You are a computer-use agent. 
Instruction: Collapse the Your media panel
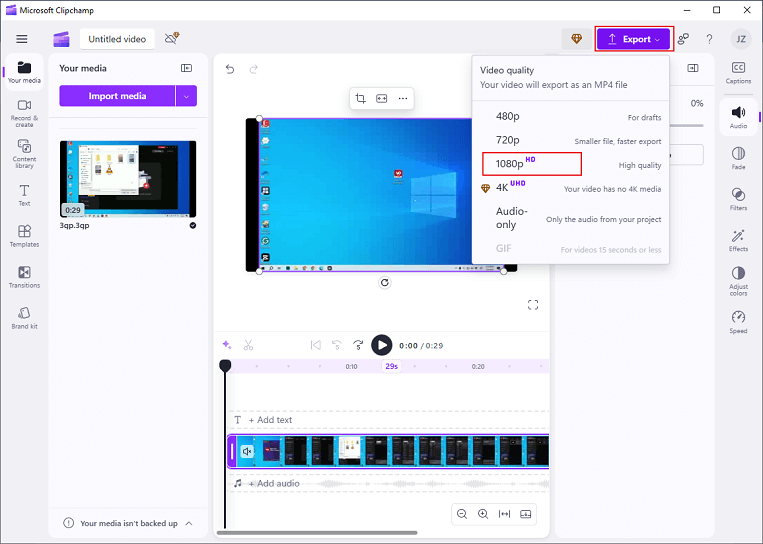tap(186, 68)
